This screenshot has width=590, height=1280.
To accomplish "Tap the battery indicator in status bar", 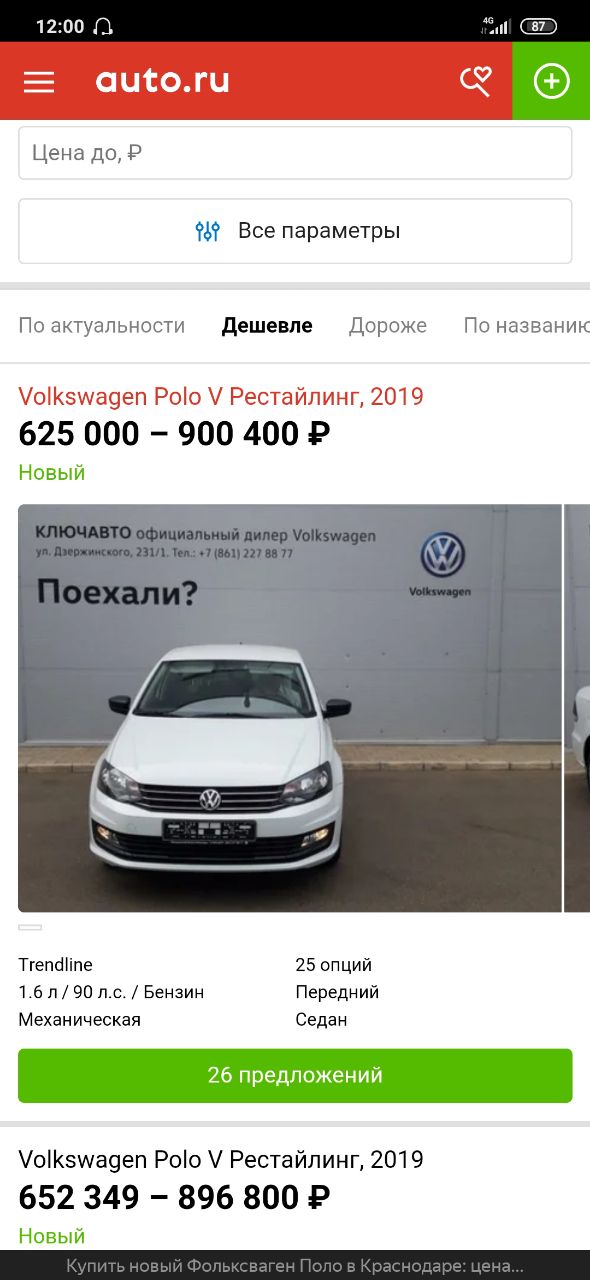I will 538,27.
